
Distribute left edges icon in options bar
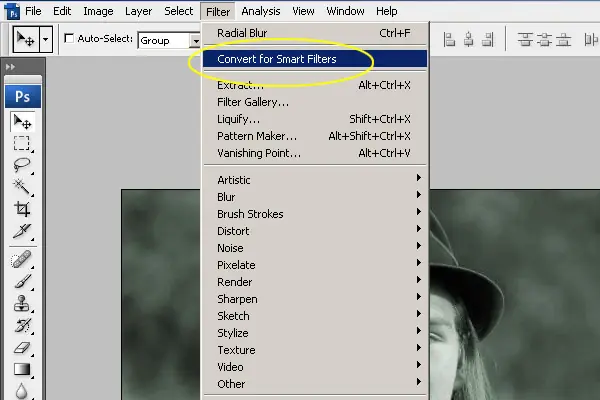coord(591,39)
